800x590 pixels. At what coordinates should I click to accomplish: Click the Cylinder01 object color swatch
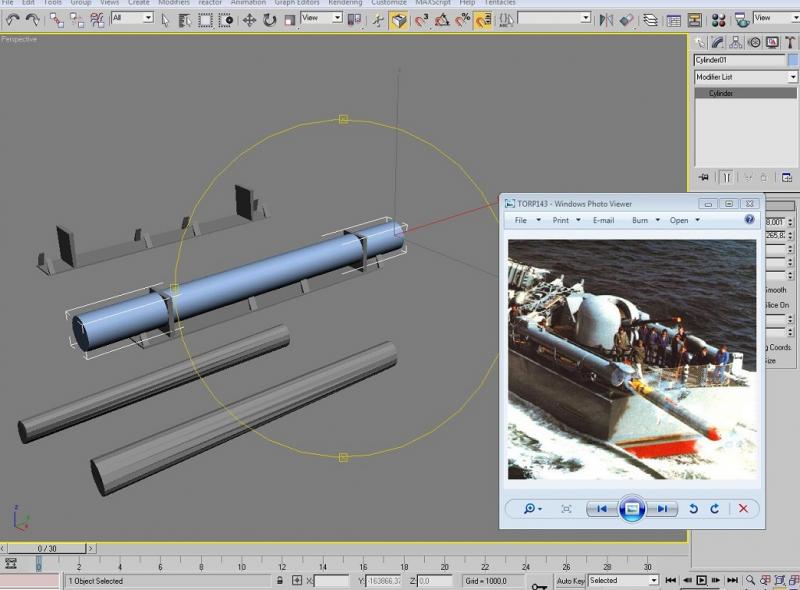pyautogui.click(x=793, y=60)
